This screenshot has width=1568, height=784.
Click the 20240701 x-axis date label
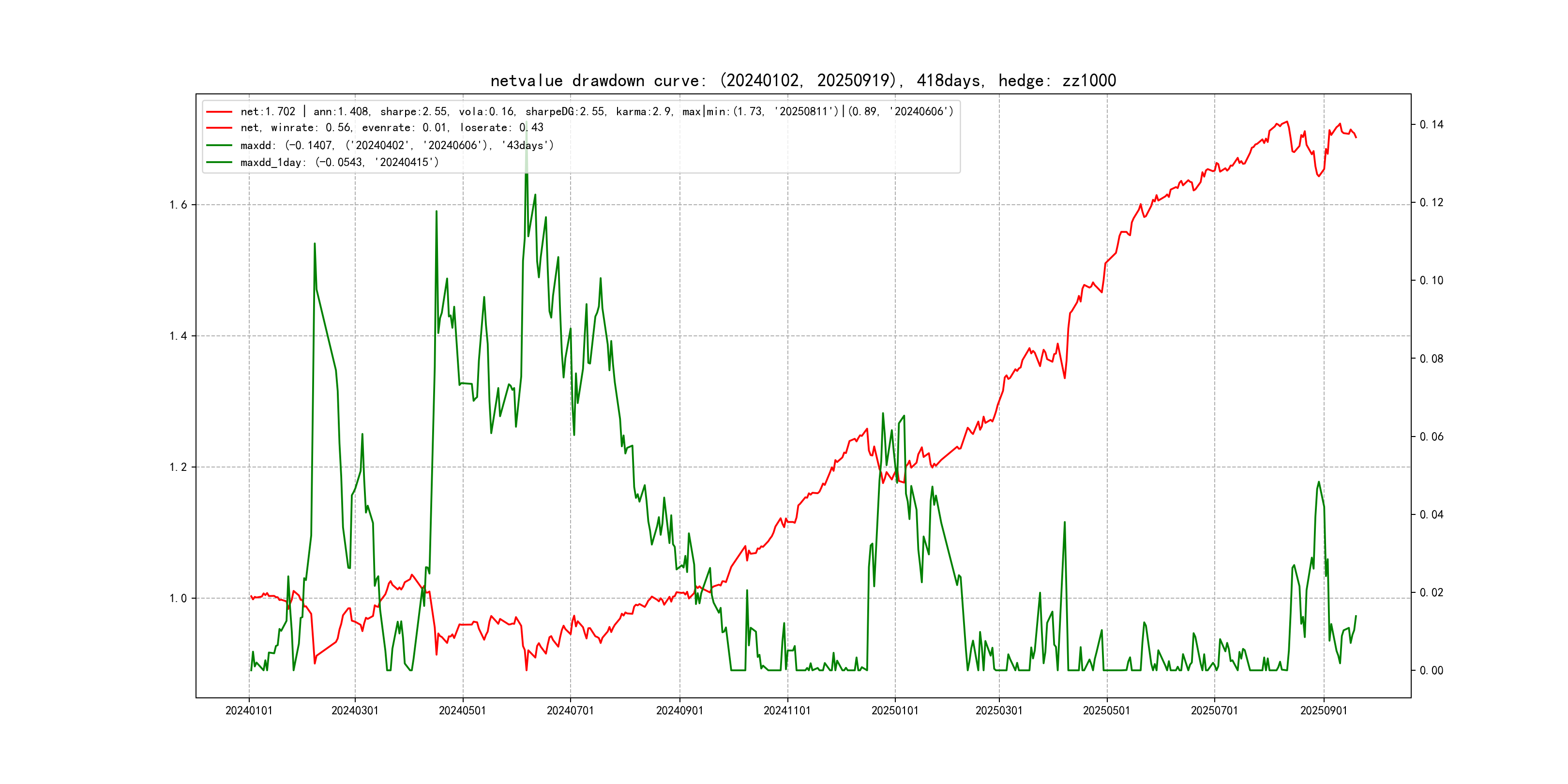point(571,711)
